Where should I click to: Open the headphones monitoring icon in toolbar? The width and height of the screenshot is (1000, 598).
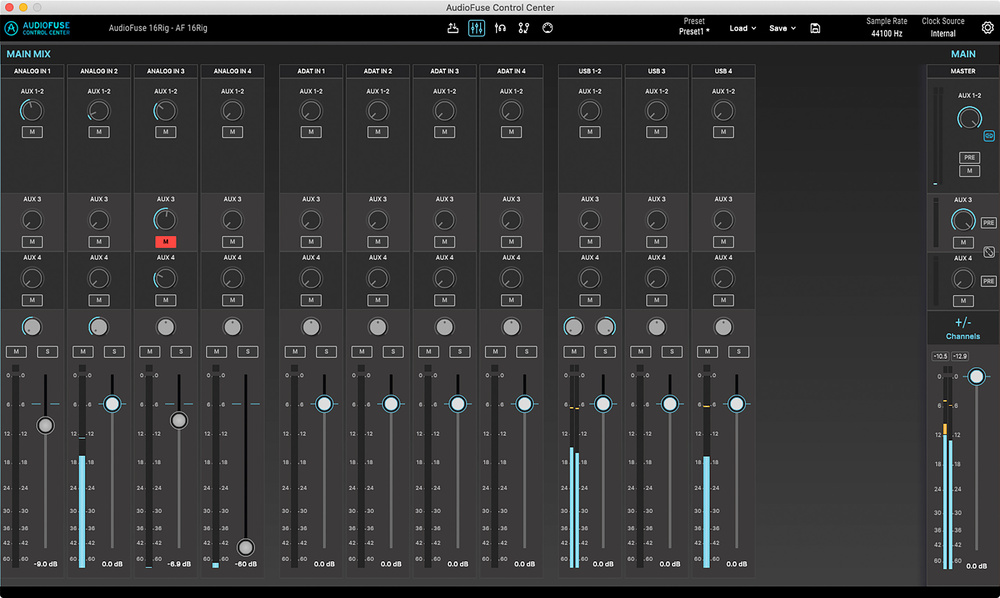tap(500, 28)
